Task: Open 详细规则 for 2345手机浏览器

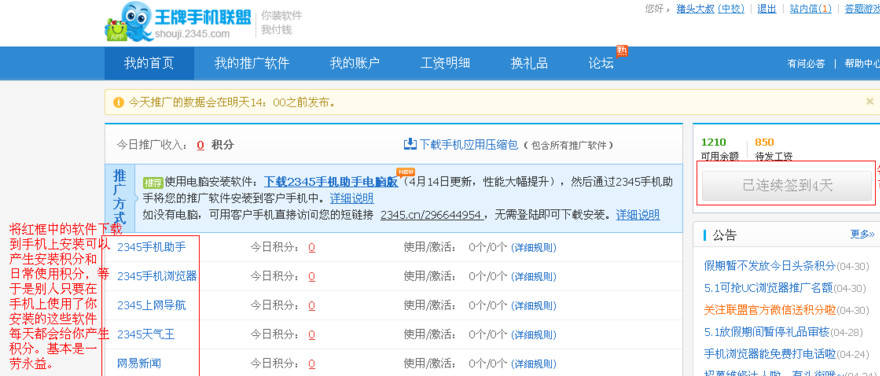Action: pyautogui.click(x=533, y=277)
